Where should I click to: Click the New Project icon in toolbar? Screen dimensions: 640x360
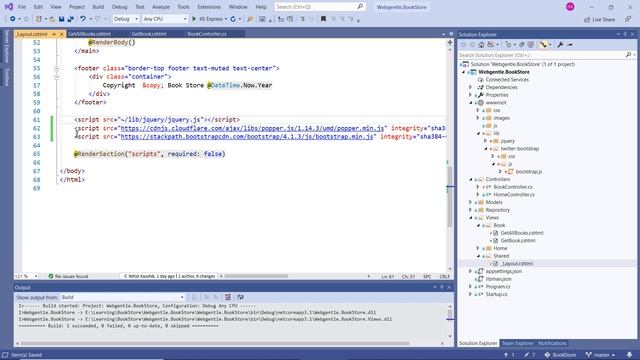click(39, 19)
